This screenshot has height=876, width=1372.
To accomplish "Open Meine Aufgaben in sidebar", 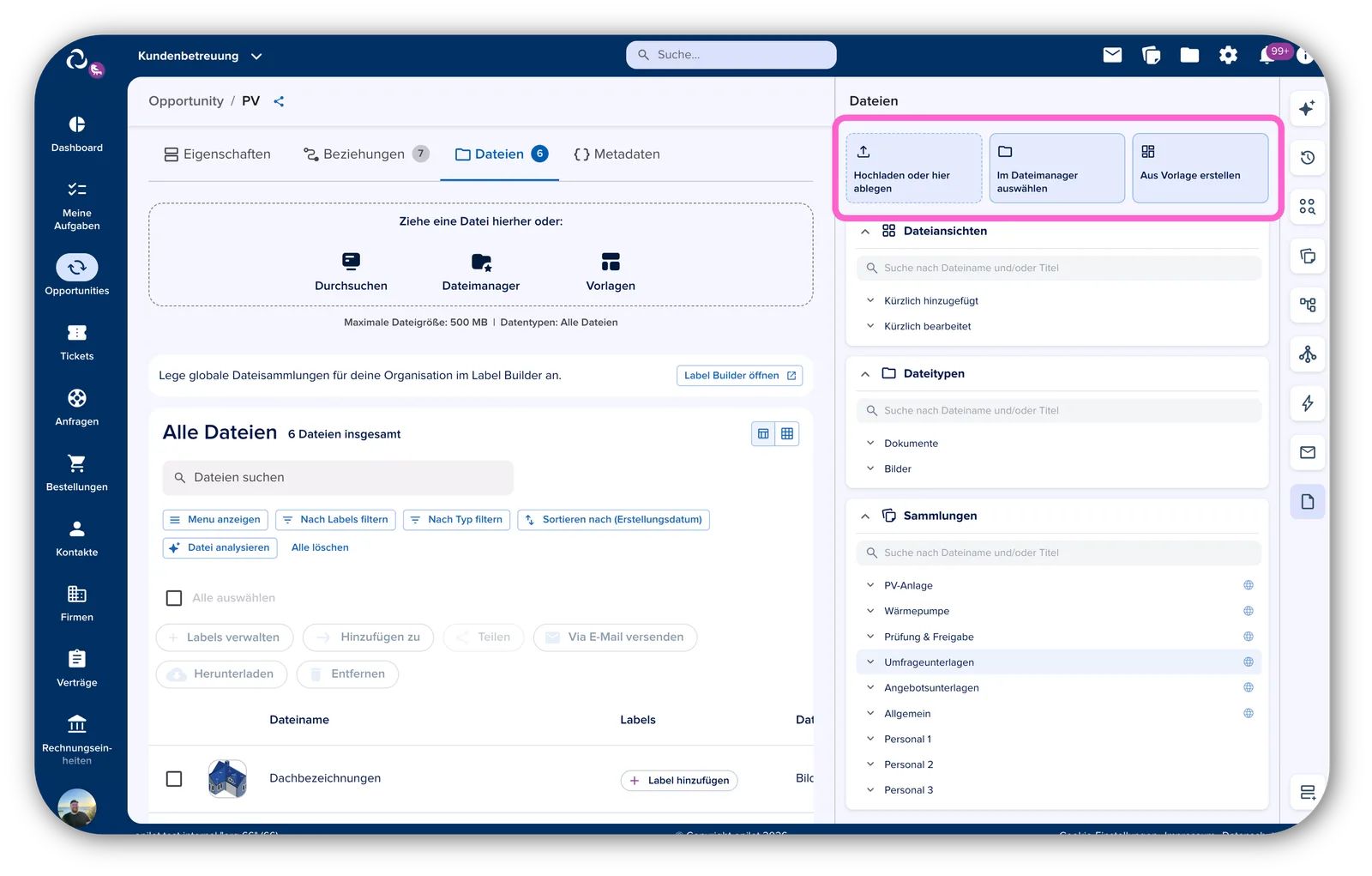I will (x=77, y=206).
